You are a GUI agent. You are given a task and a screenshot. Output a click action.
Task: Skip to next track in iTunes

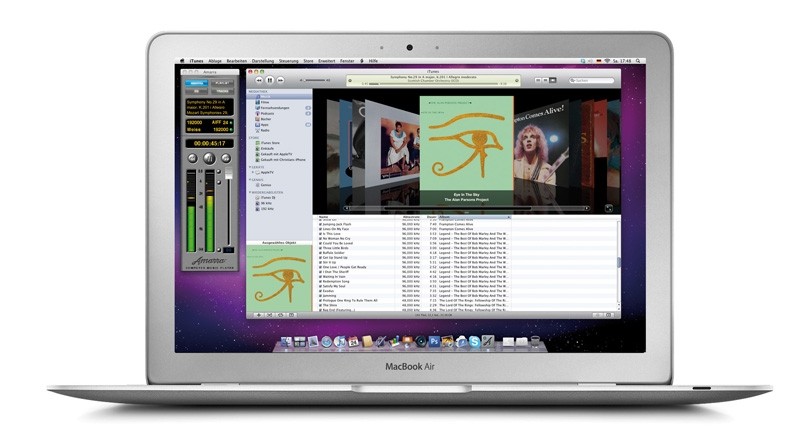pos(280,80)
